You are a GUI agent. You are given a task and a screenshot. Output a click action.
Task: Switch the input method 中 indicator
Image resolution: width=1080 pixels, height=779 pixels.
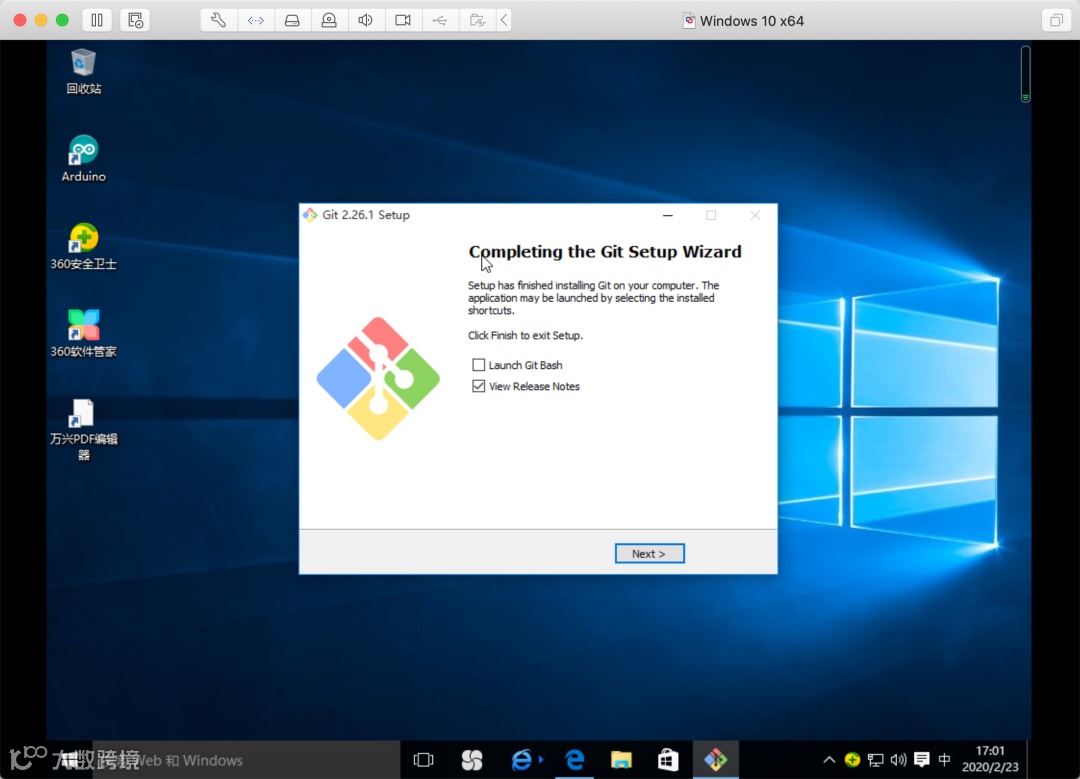(x=944, y=760)
